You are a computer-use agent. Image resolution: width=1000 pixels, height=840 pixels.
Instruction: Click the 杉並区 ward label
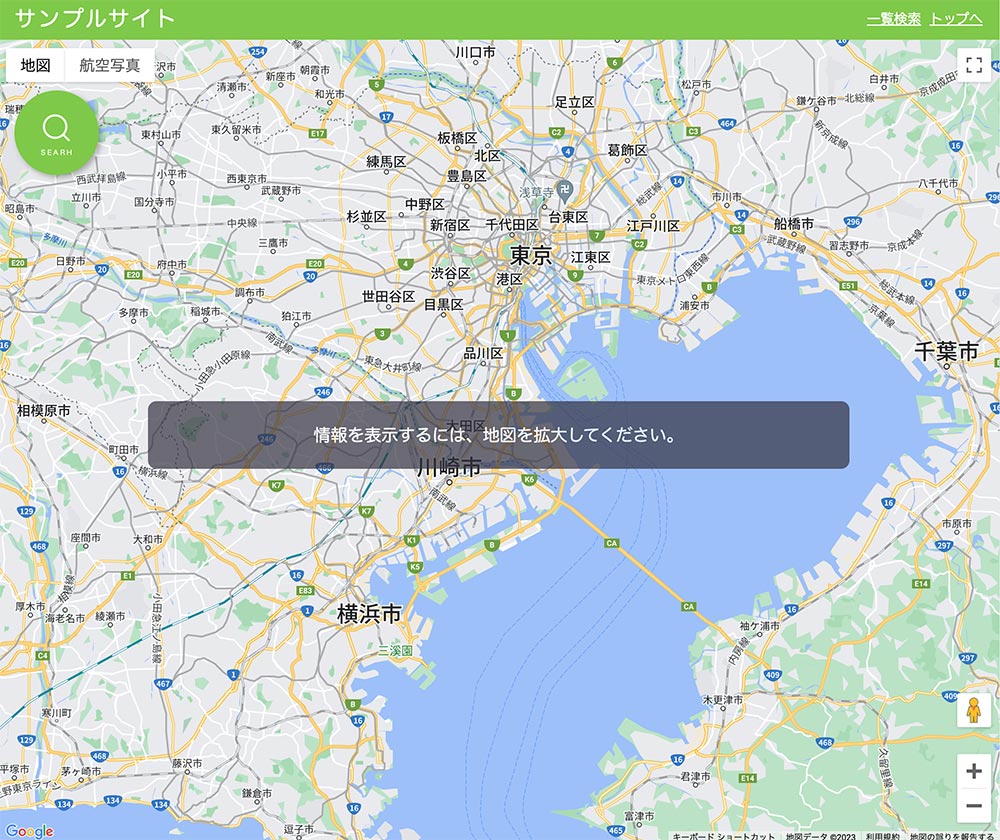[x=367, y=217]
